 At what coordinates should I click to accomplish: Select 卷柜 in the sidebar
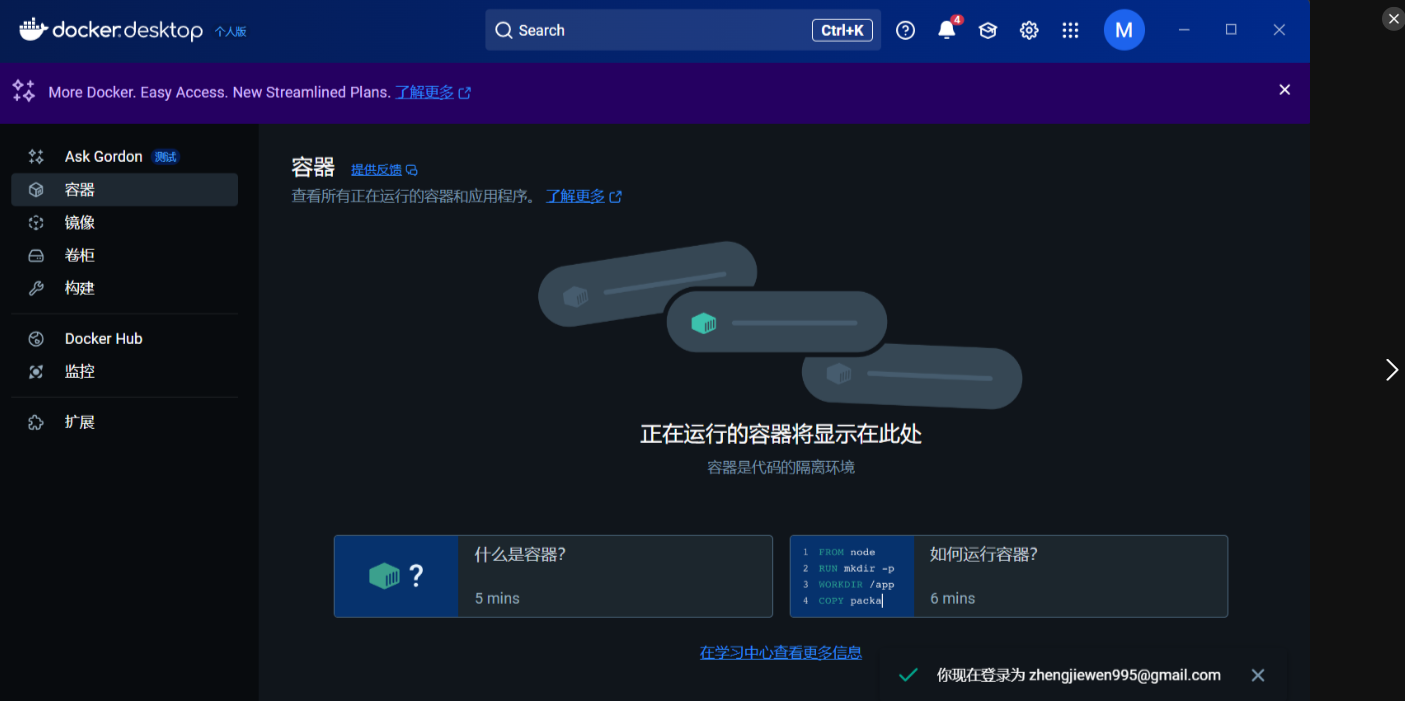(124, 255)
